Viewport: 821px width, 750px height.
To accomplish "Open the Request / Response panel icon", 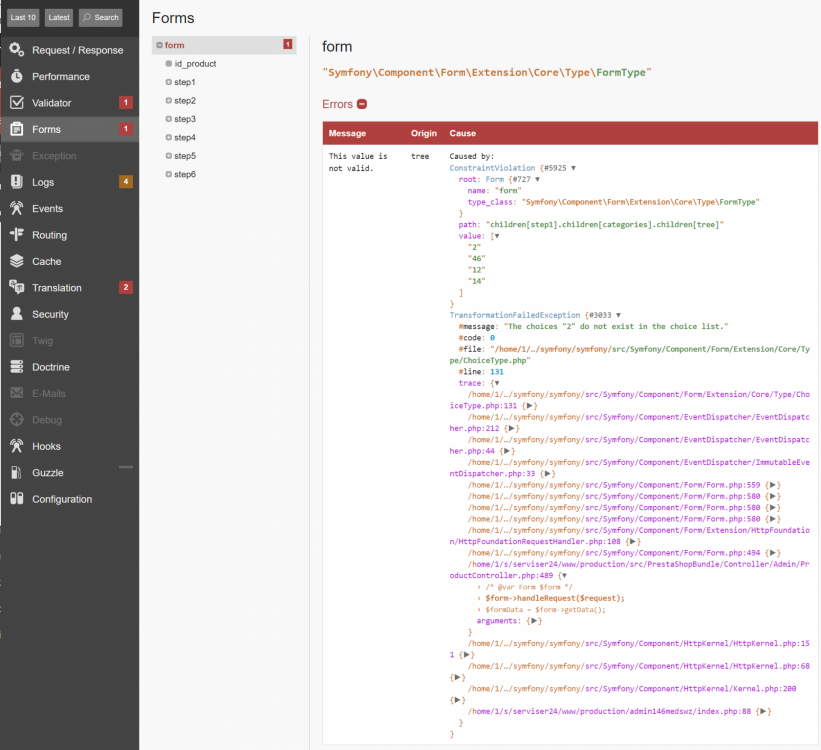I will coord(17,50).
